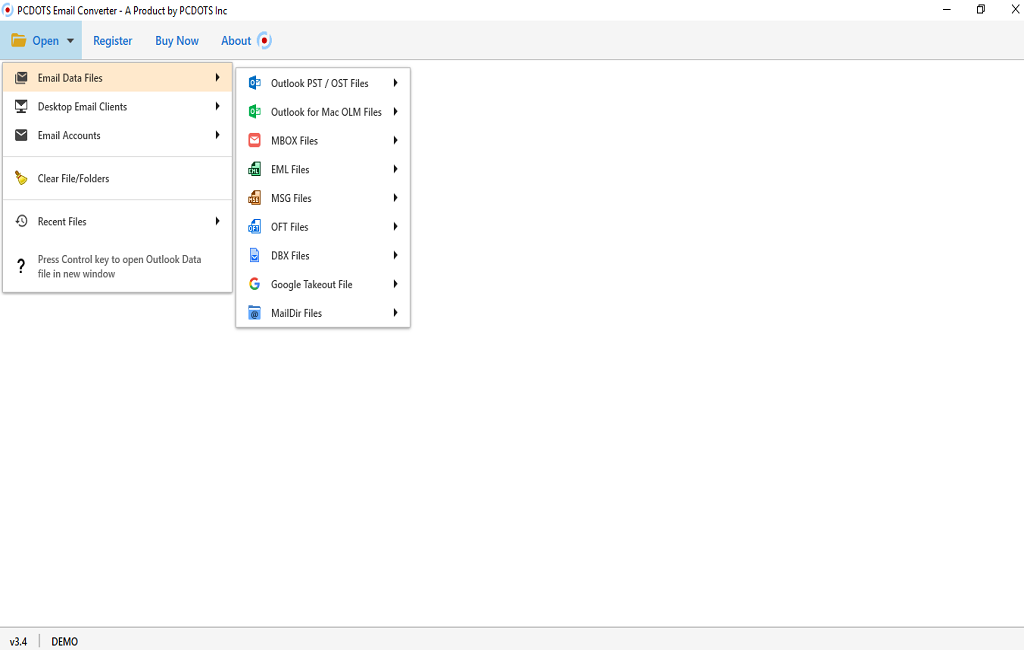The height and width of the screenshot is (650, 1024).
Task: Click the DBX Files icon
Action: [x=255, y=255]
